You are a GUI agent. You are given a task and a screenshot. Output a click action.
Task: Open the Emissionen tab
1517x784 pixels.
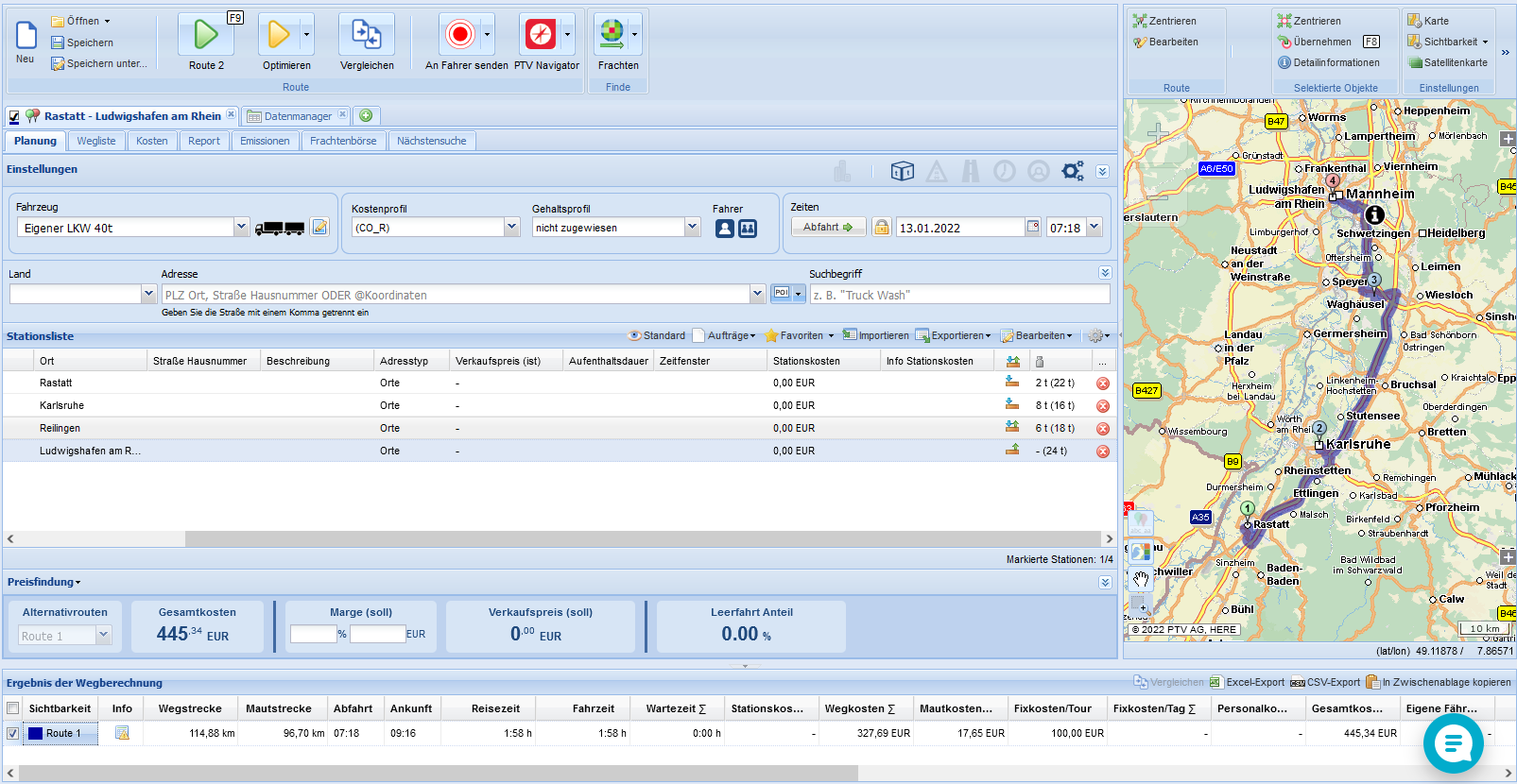click(x=265, y=141)
